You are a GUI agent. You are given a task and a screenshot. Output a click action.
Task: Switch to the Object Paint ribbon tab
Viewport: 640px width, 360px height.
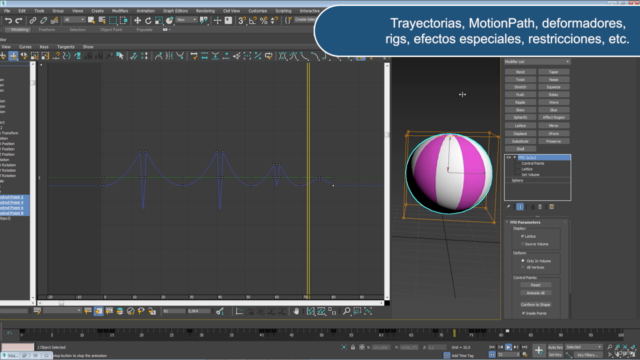tap(111, 30)
